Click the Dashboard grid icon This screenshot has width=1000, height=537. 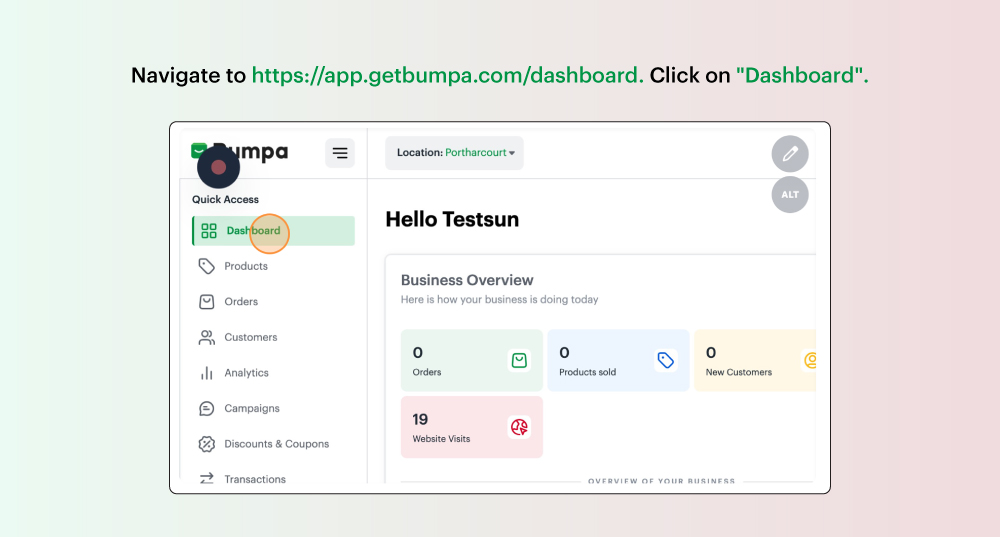coord(209,231)
